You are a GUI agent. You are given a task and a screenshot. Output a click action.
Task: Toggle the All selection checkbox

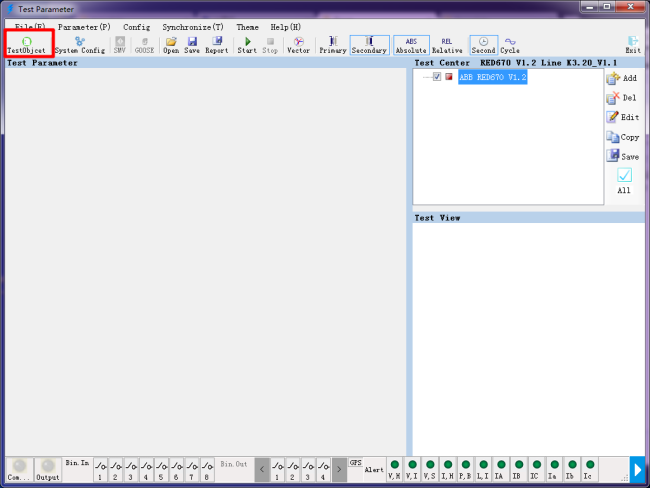click(x=624, y=175)
